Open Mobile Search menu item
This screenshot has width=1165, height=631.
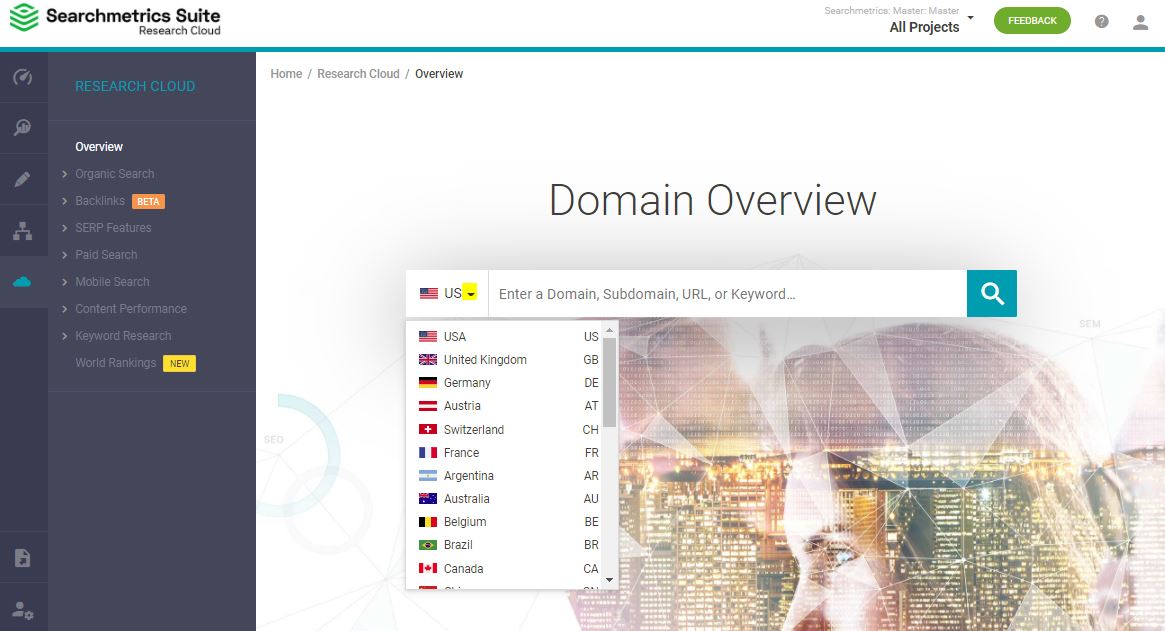pos(112,282)
